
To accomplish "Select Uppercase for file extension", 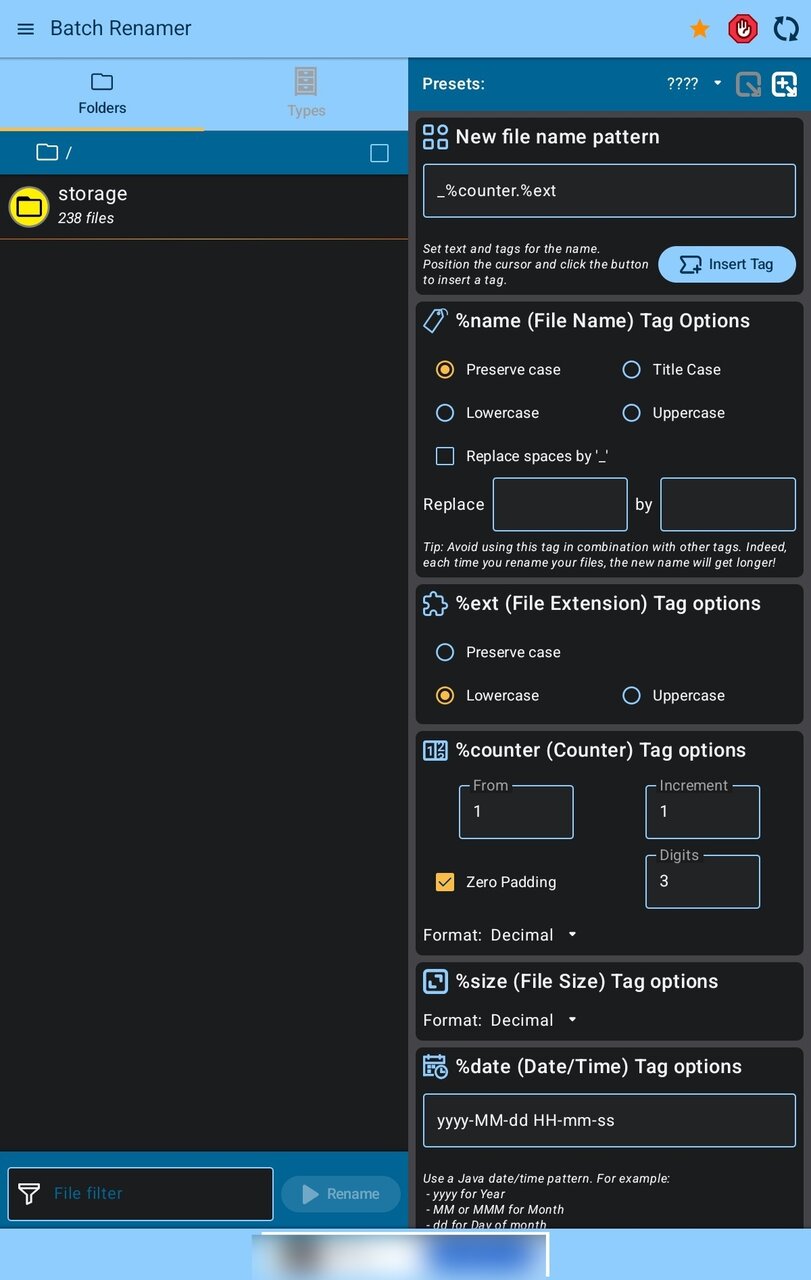I will tap(631, 696).
